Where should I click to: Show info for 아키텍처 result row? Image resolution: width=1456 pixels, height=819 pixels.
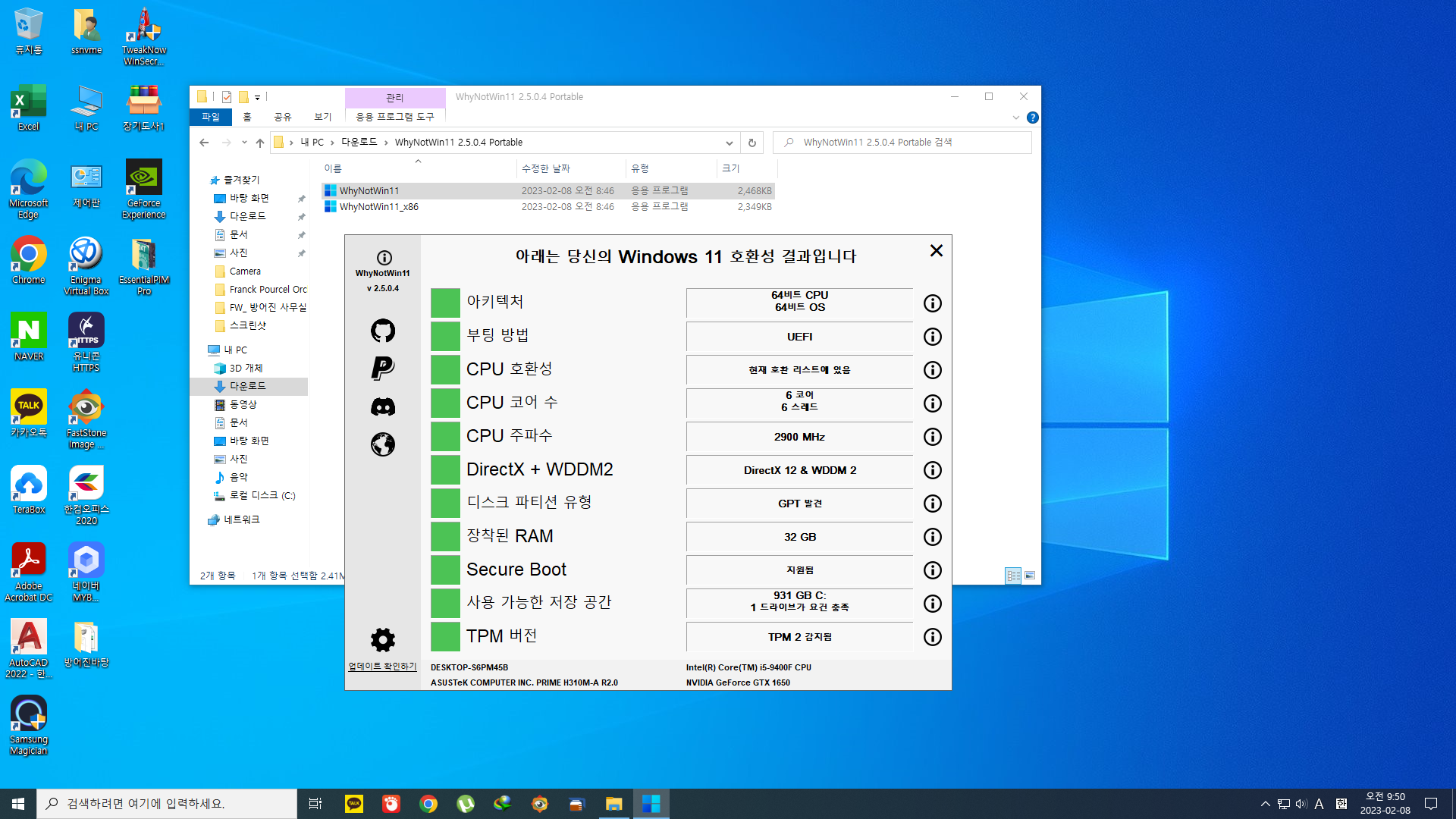[x=933, y=303]
